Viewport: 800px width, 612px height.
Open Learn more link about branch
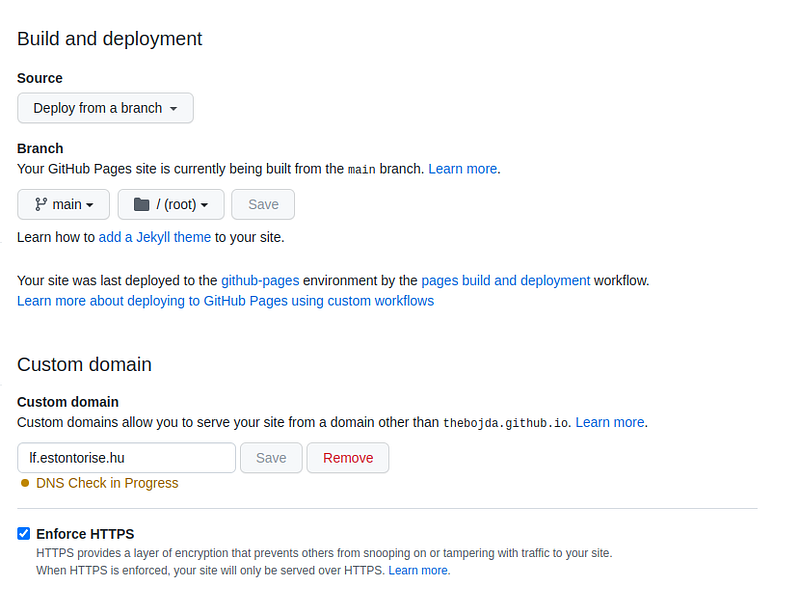tap(462, 169)
